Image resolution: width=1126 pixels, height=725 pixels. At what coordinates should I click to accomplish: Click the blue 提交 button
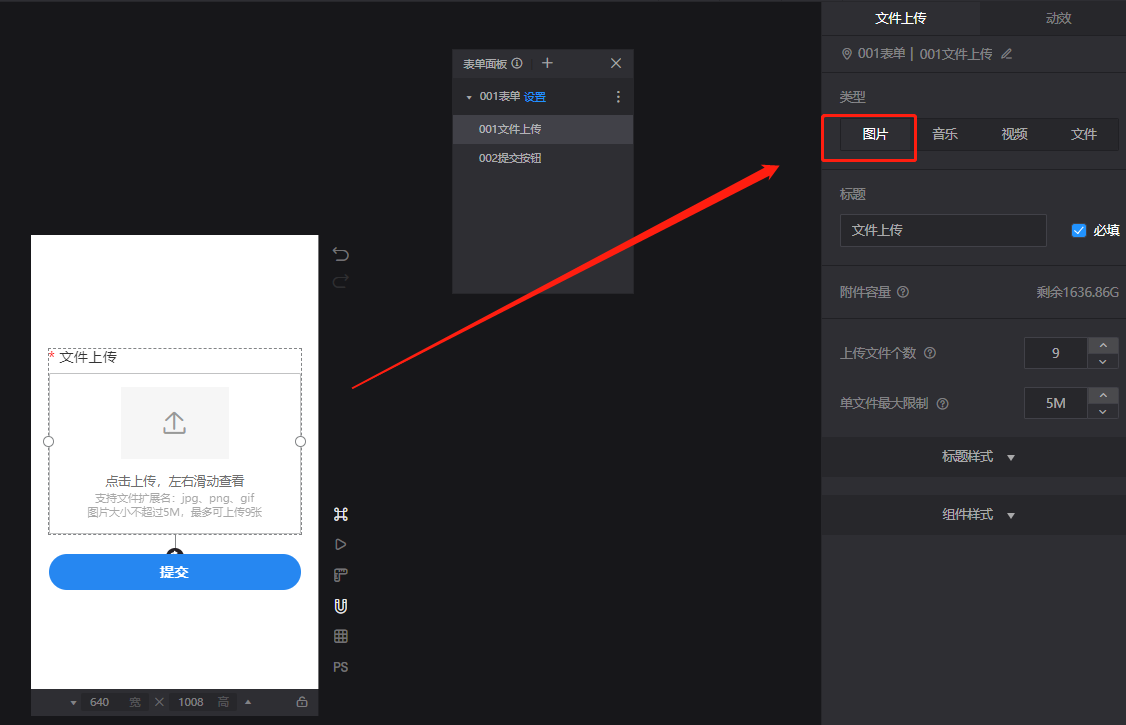(175, 572)
